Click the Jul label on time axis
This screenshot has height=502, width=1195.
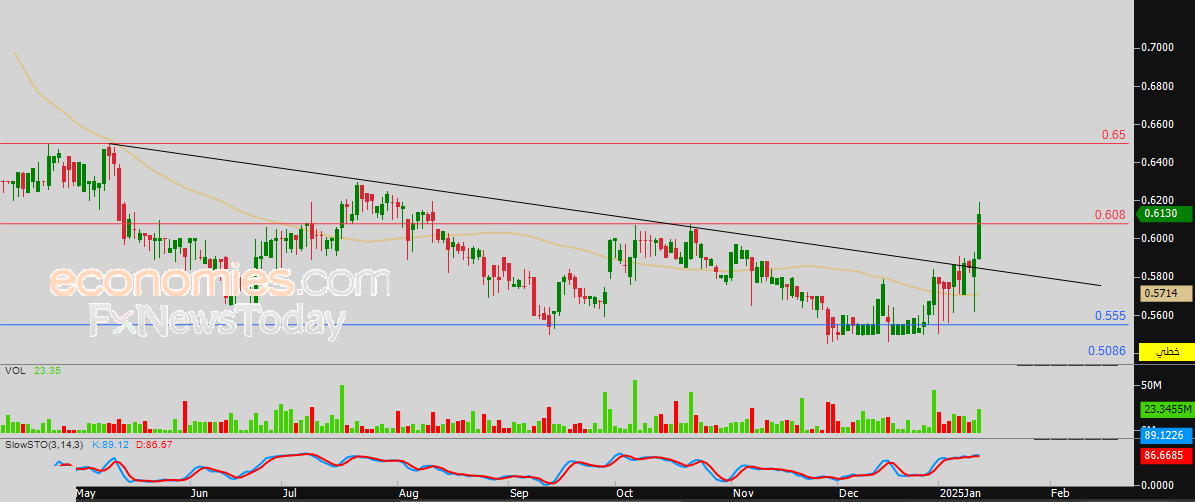pos(290,494)
